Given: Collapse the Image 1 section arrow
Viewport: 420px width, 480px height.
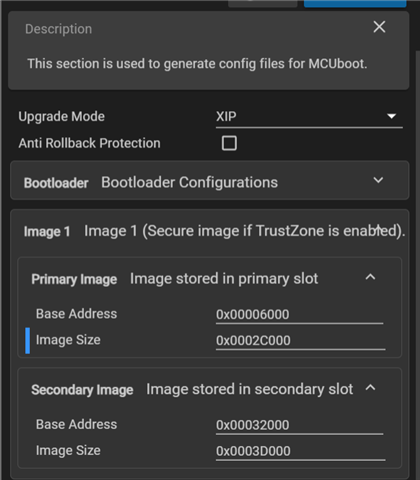Looking at the screenshot, I should pos(378,229).
